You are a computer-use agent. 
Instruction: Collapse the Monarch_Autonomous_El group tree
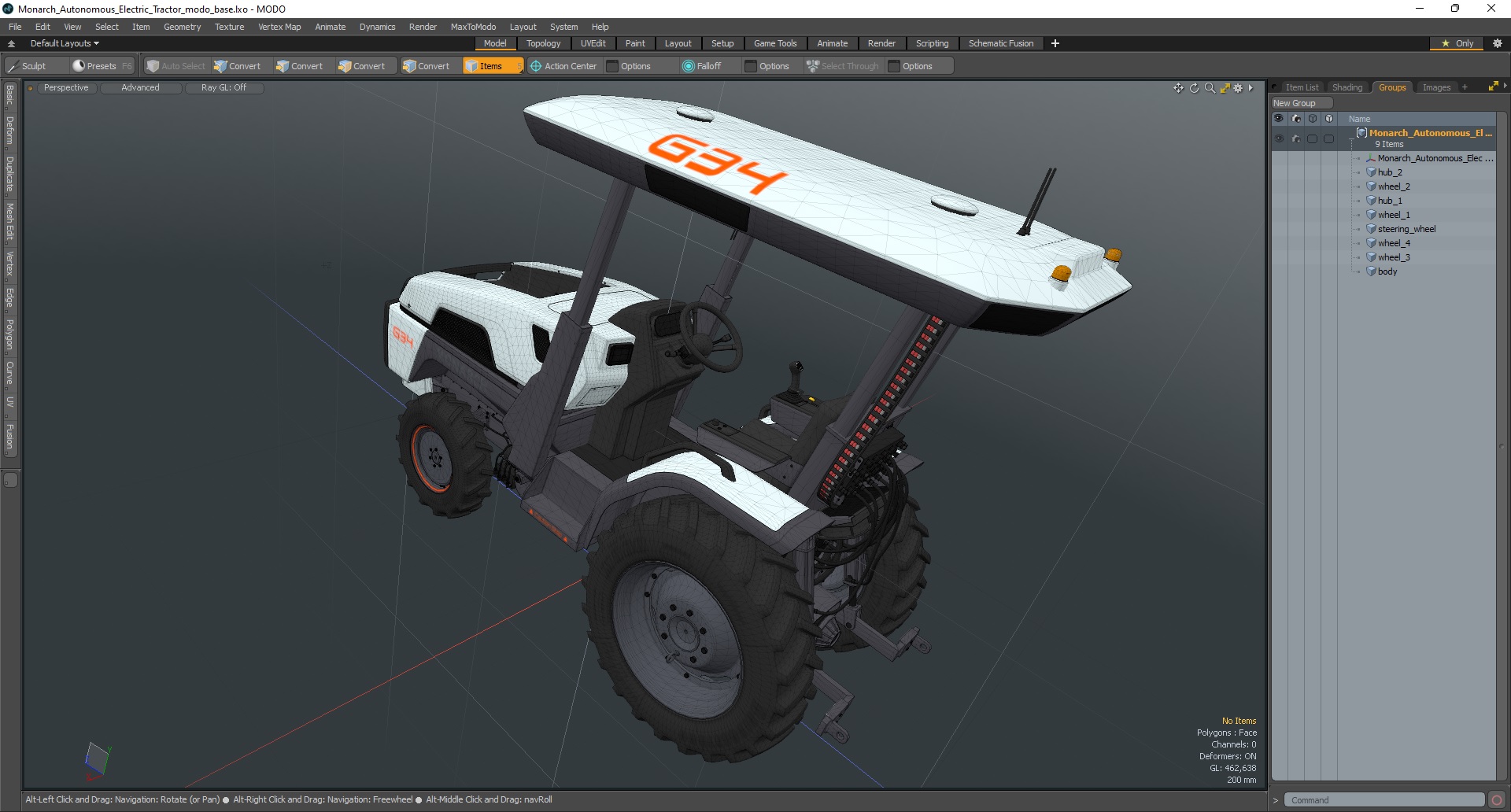point(1352,138)
